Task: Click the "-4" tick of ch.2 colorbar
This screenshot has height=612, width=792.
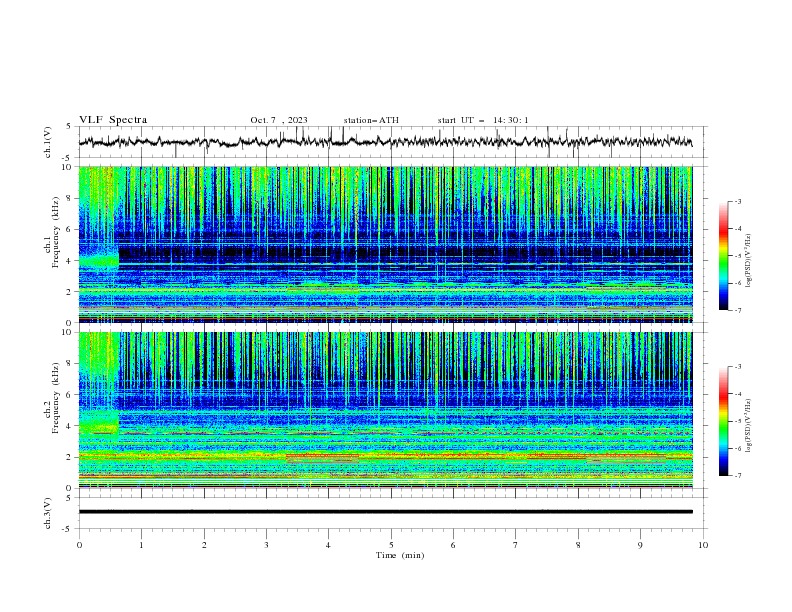Action: [738, 394]
